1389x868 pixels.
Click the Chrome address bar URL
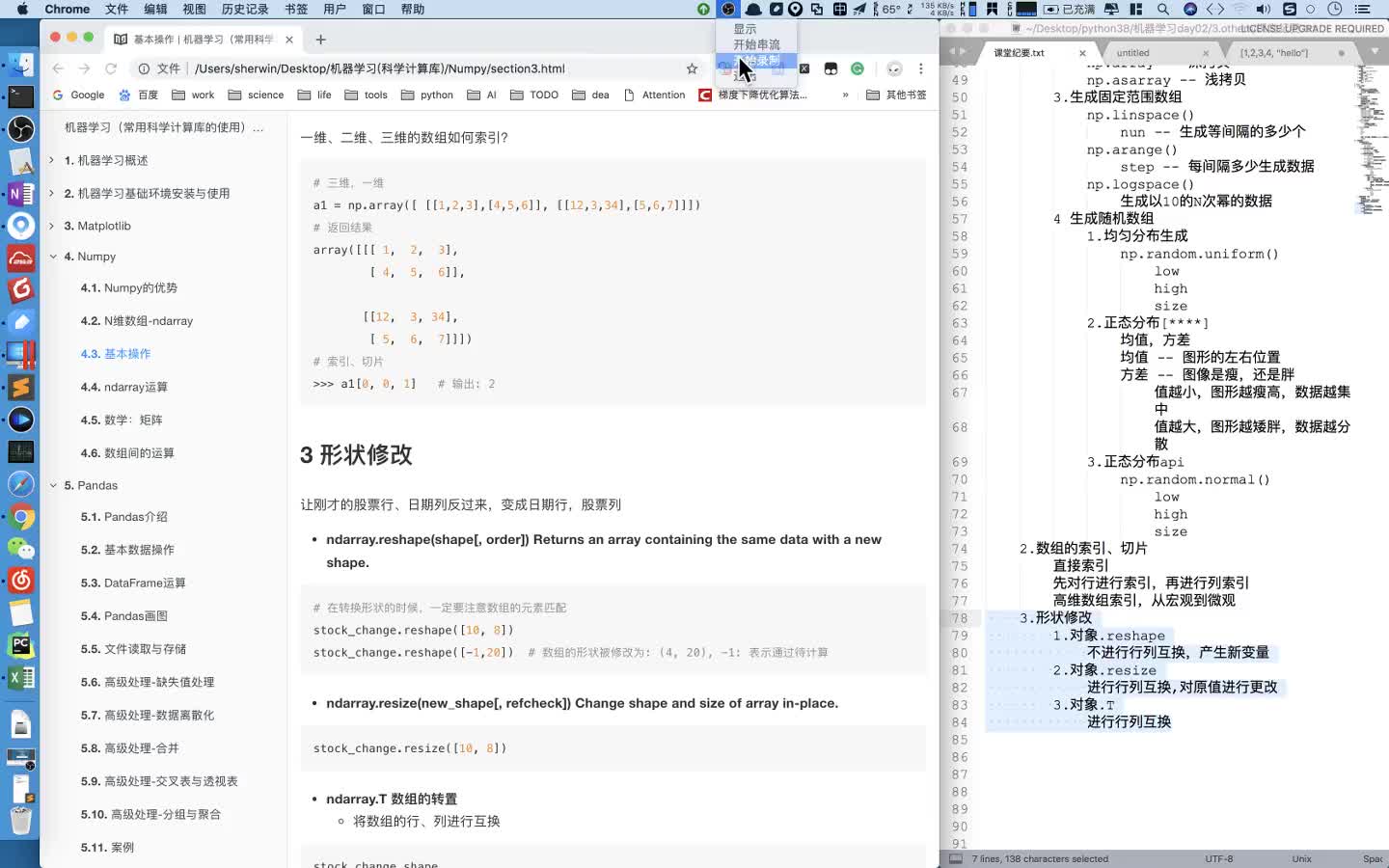[x=380, y=68]
